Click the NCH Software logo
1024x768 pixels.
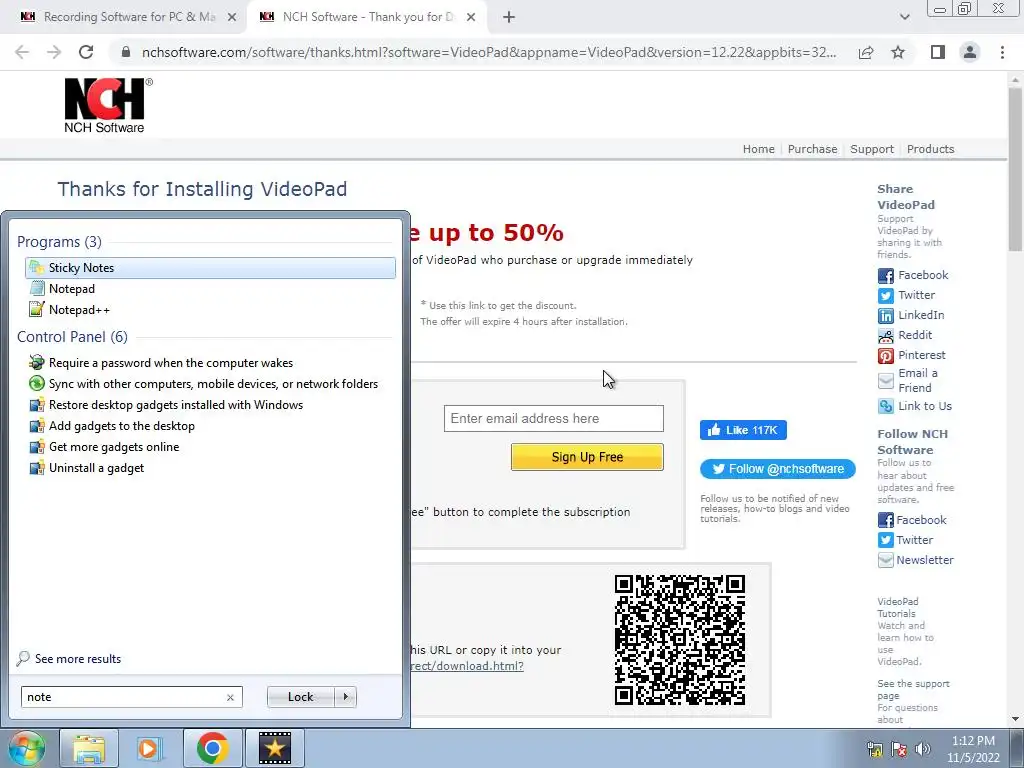(x=108, y=106)
